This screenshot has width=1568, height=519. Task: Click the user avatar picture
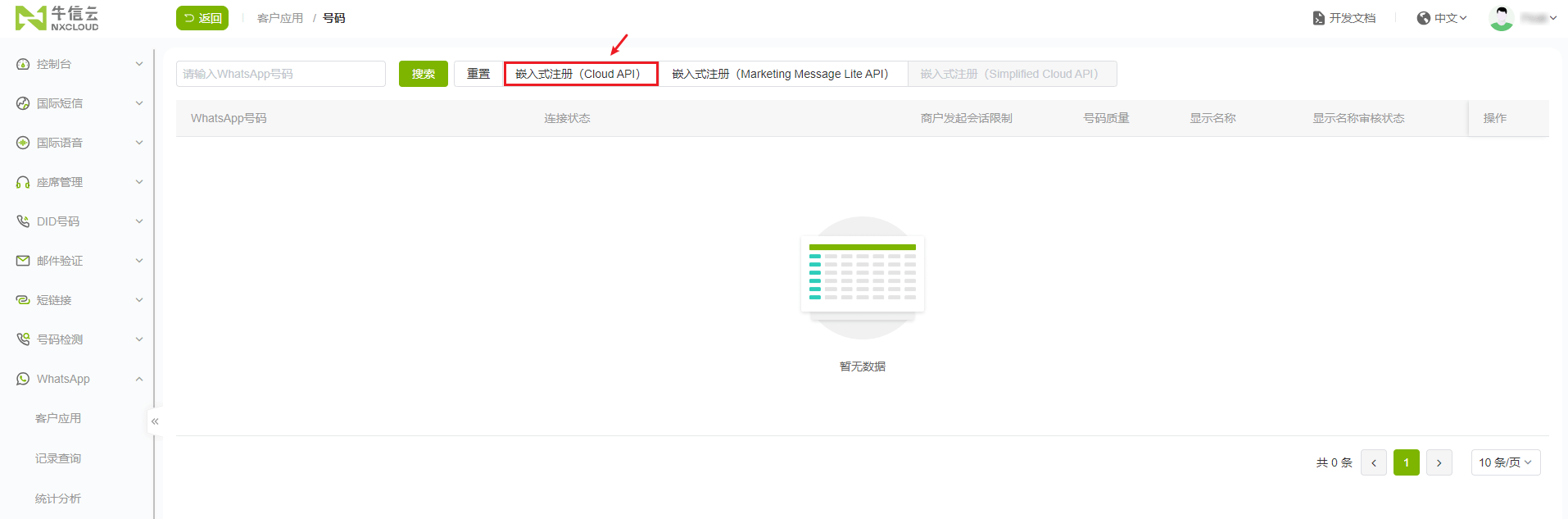click(x=1501, y=18)
